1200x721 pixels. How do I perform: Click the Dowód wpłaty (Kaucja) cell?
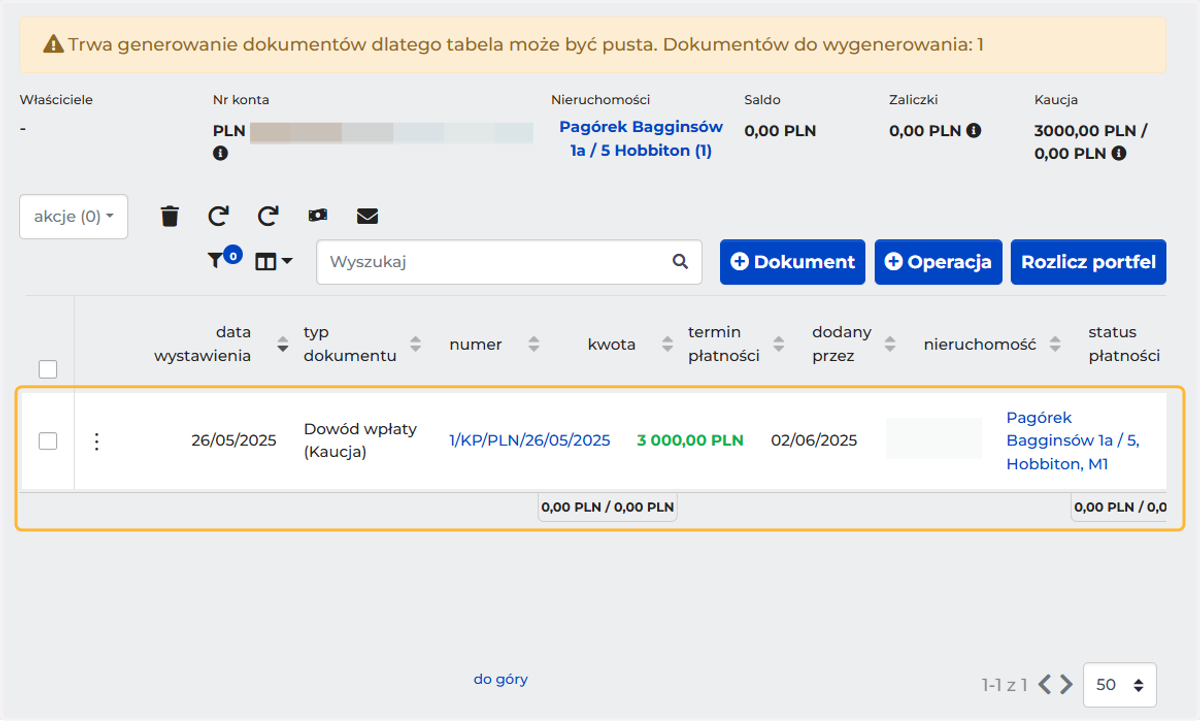360,441
